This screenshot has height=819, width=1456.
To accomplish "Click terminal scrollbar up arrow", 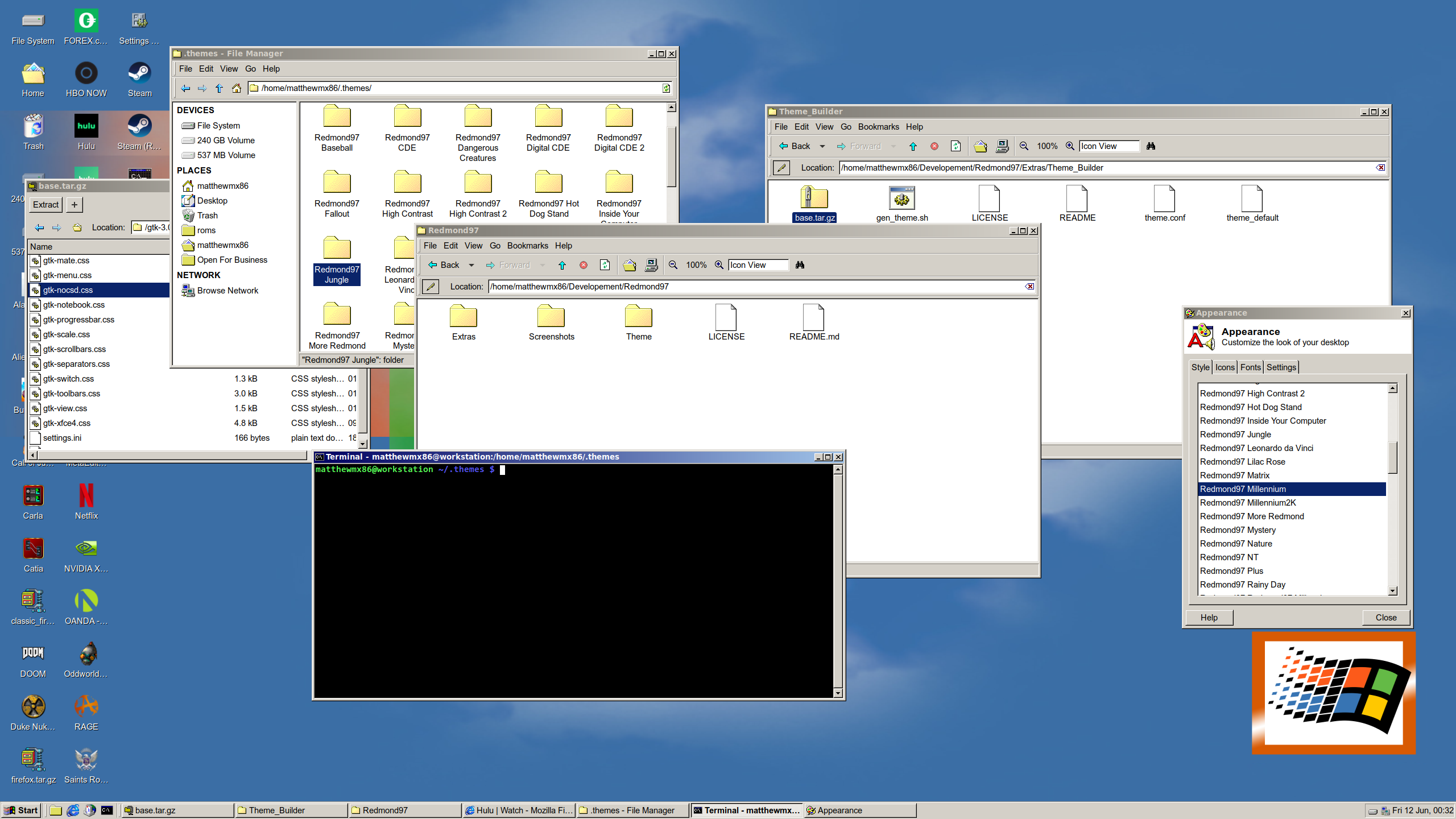I will tap(838, 470).
